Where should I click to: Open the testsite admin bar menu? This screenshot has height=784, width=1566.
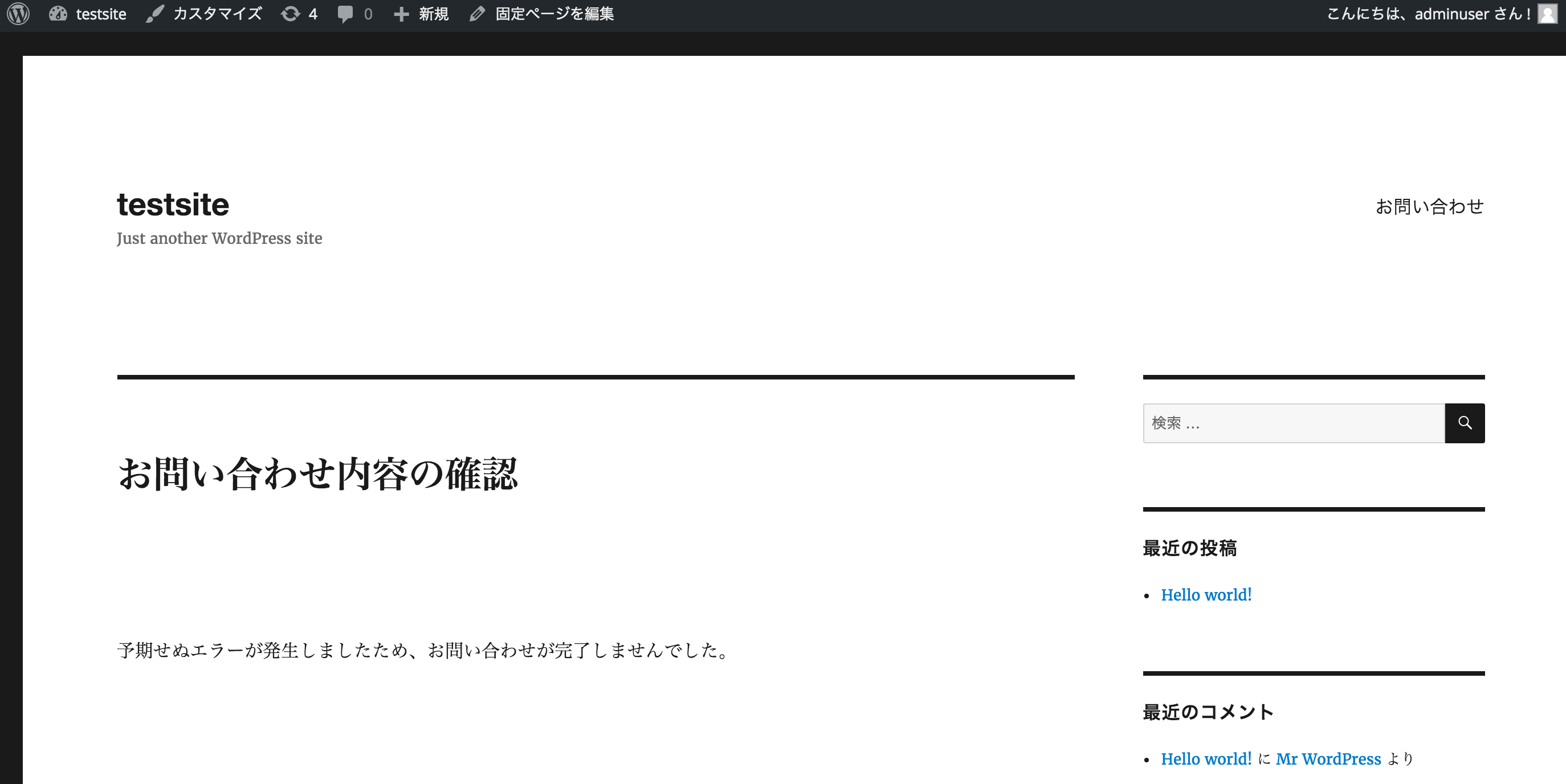[100, 13]
